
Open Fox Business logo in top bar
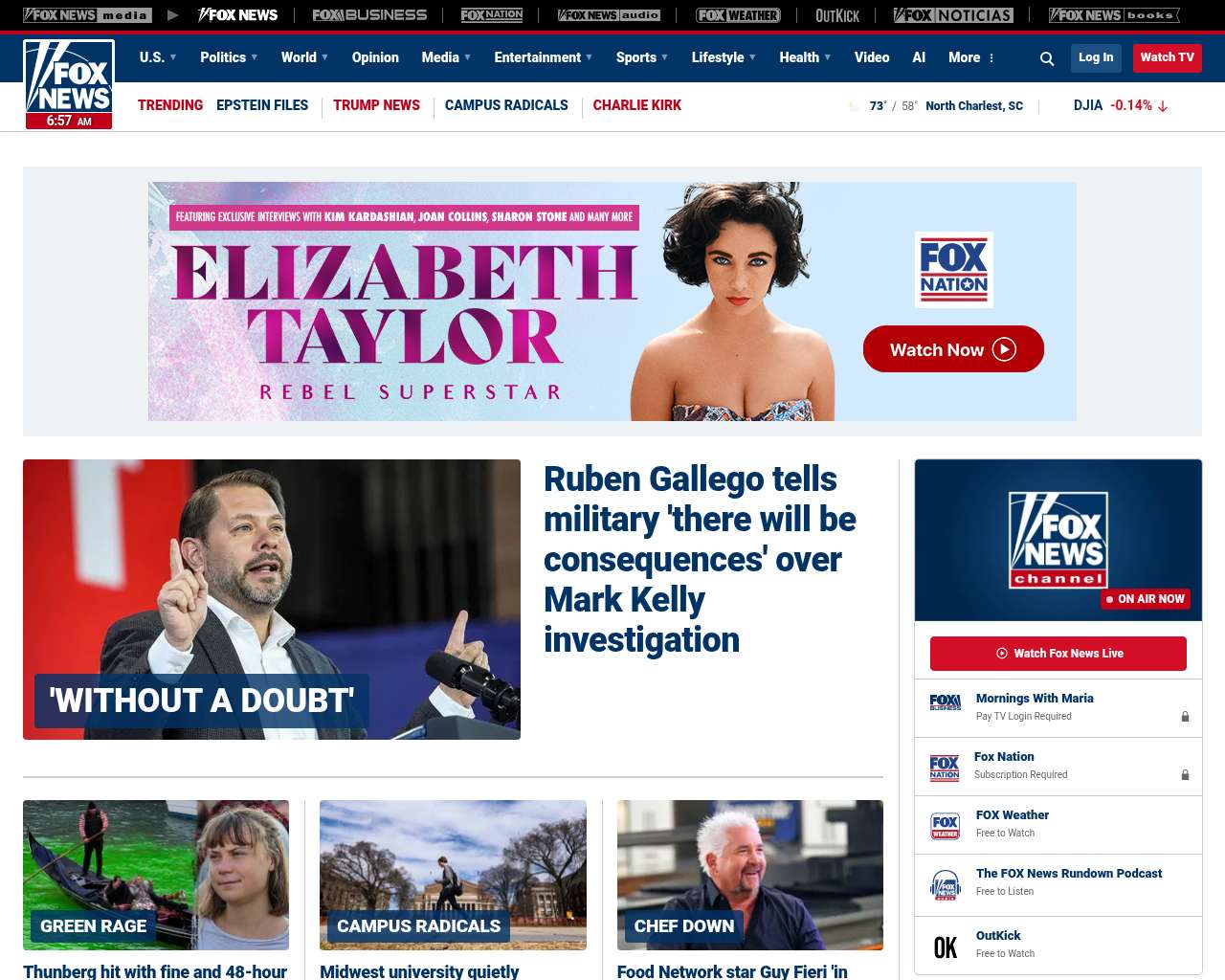click(369, 15)
